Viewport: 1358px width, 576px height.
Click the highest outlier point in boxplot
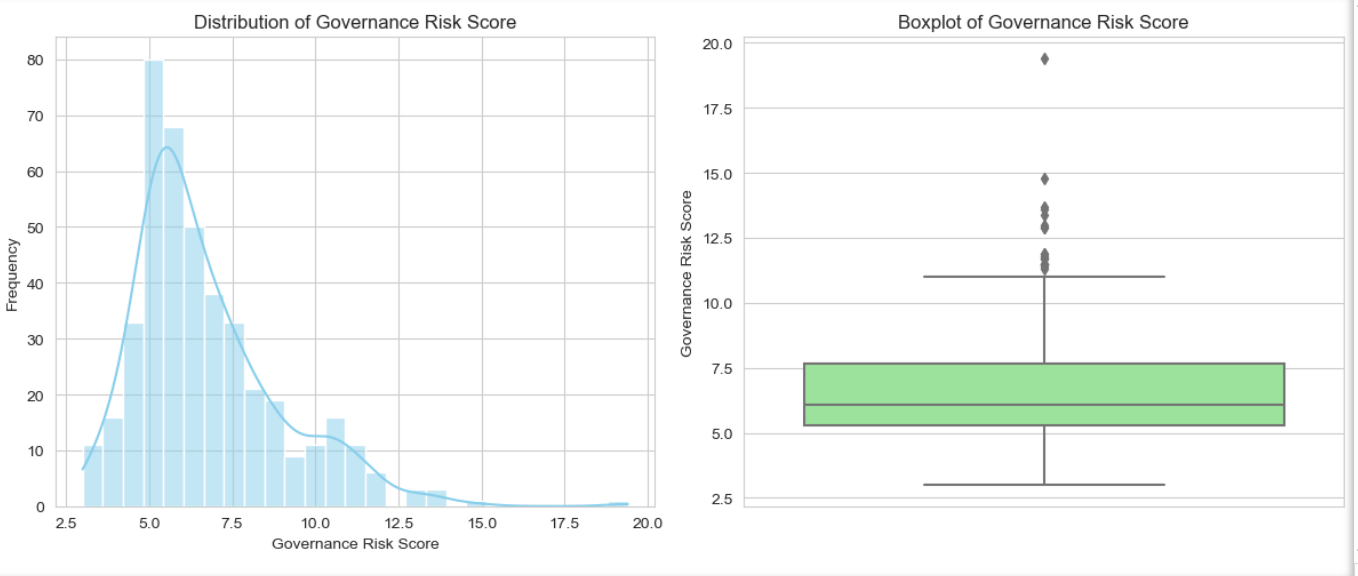(x=1044, y=59)
